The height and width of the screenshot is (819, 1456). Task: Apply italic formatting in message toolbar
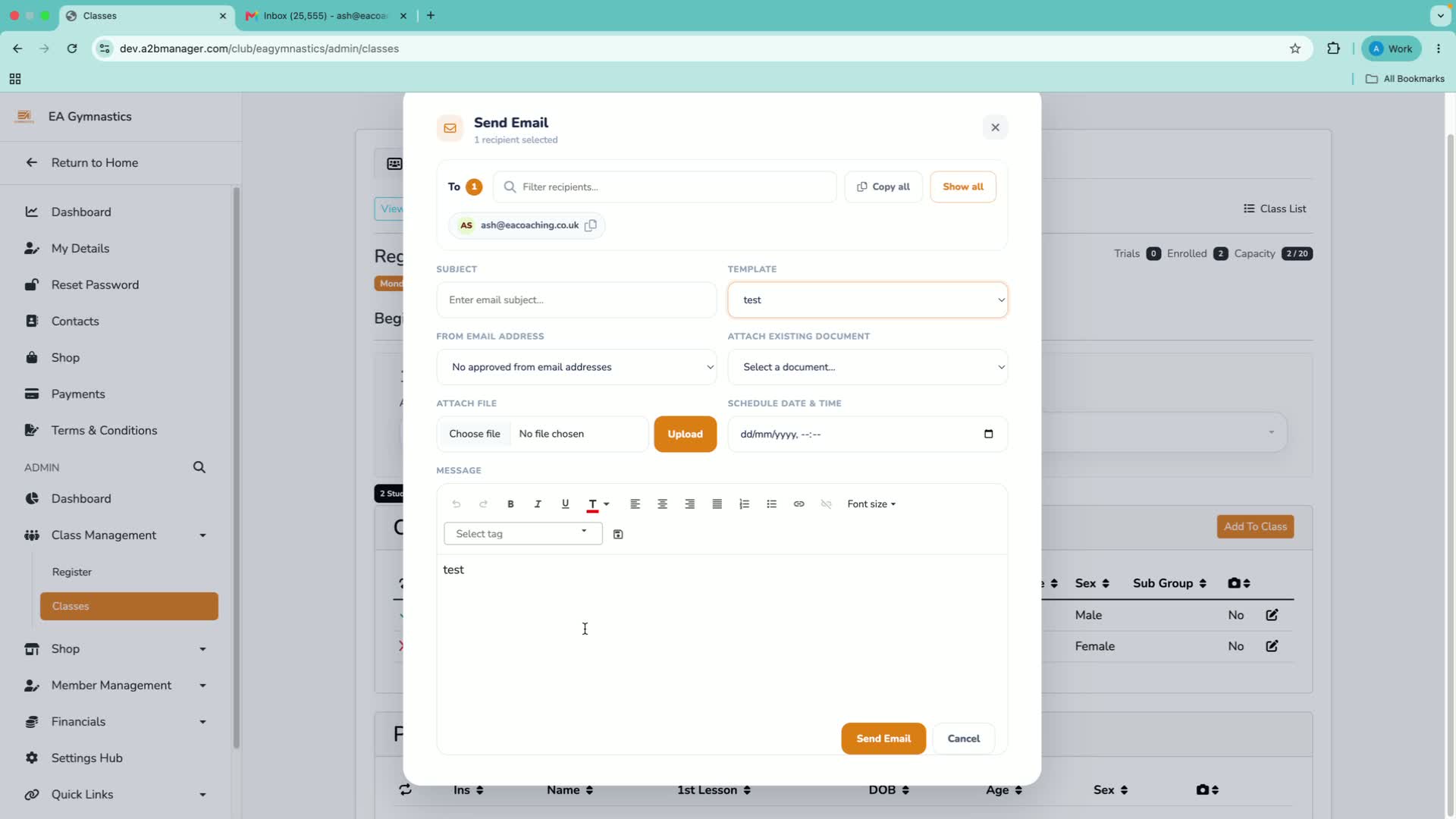pos(538,504)
